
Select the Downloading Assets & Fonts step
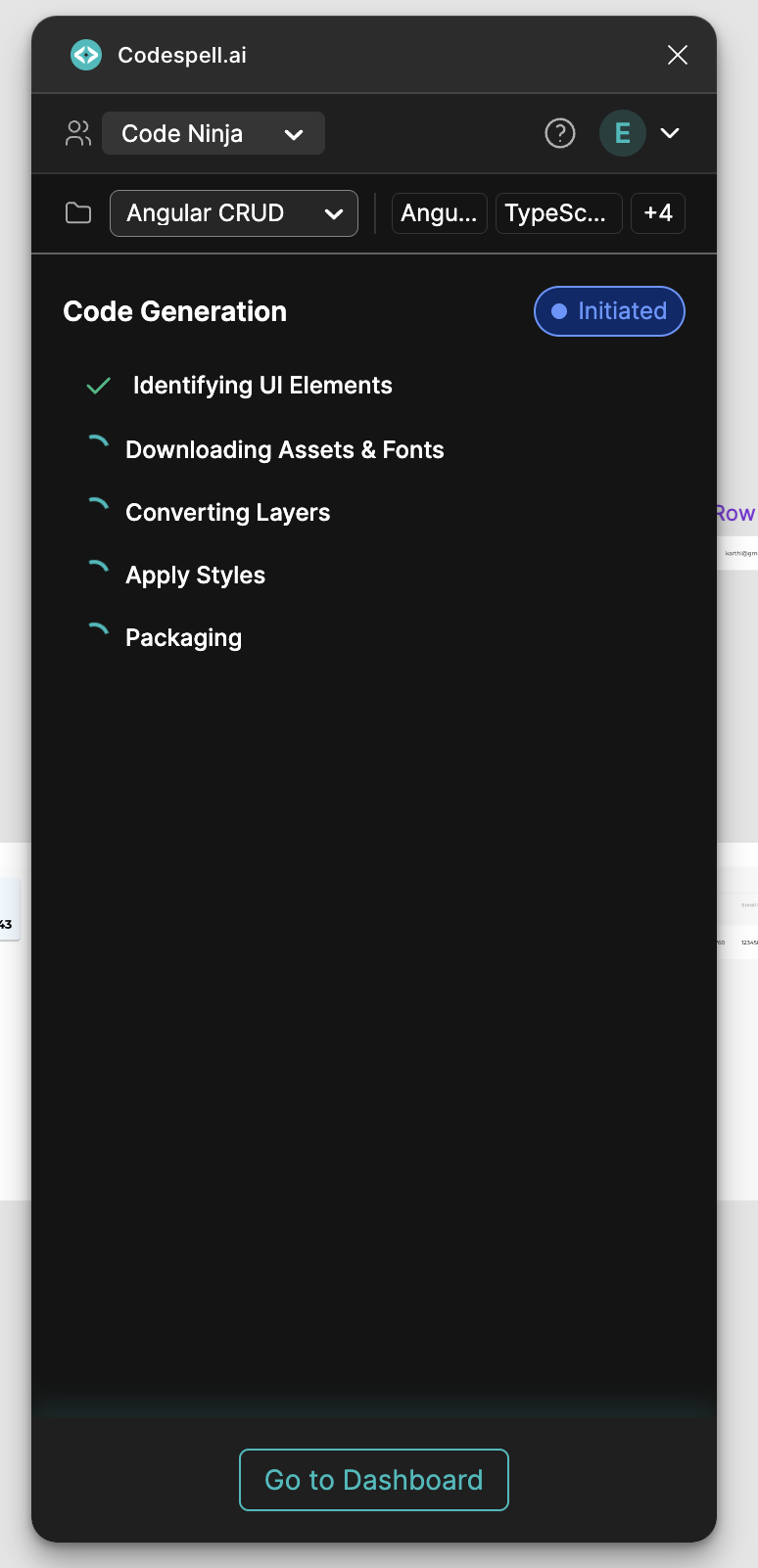[x=285, y=450]
